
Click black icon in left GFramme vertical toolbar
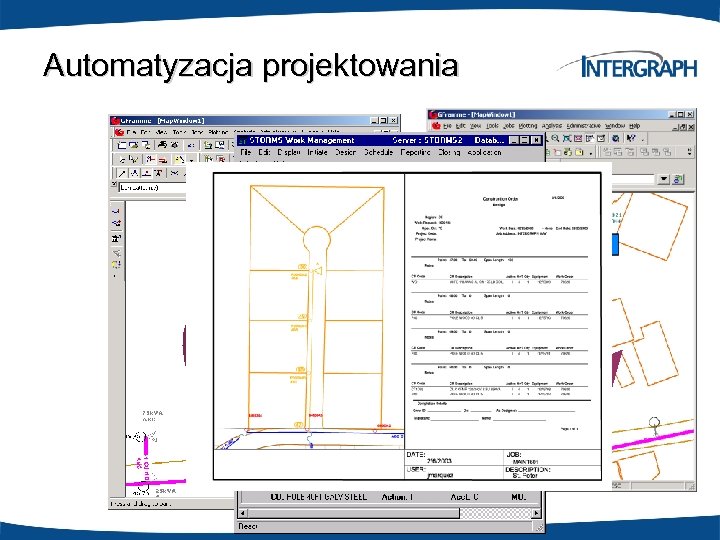[x=116, y=238]
